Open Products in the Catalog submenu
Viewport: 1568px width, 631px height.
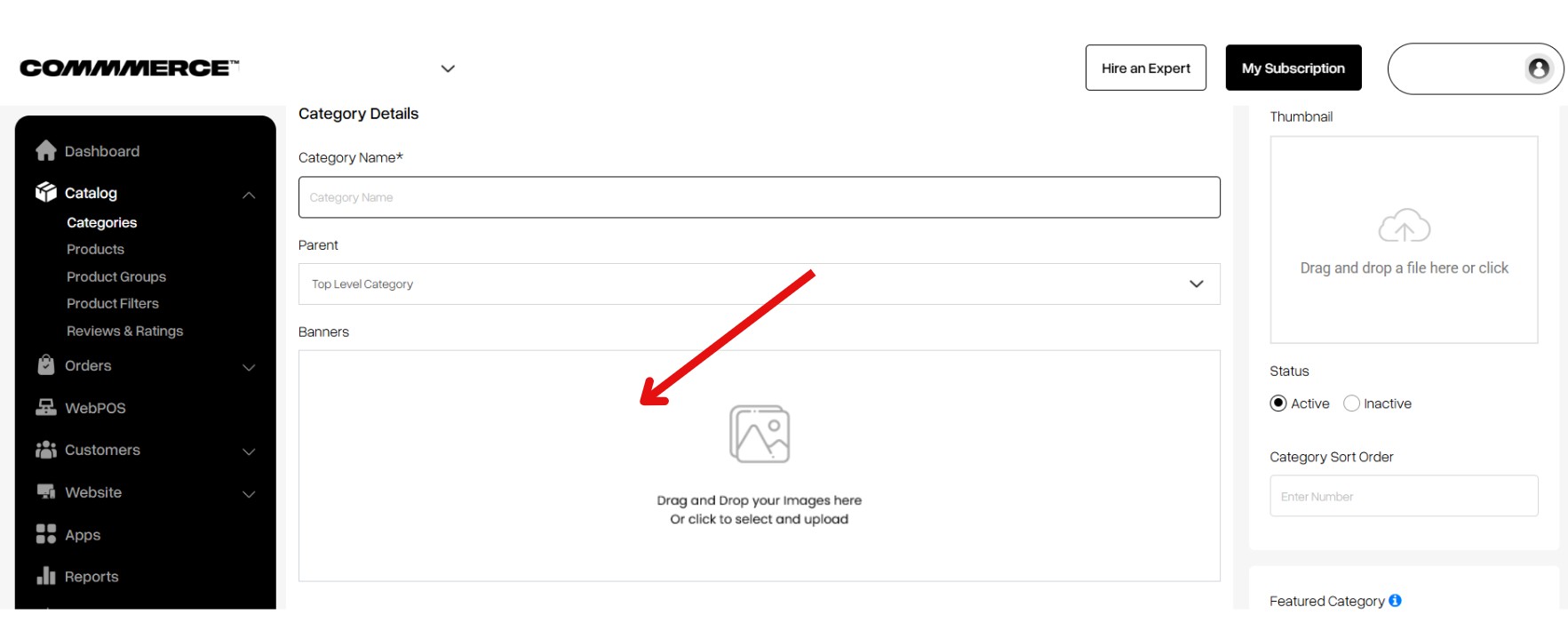click(95, 250)
